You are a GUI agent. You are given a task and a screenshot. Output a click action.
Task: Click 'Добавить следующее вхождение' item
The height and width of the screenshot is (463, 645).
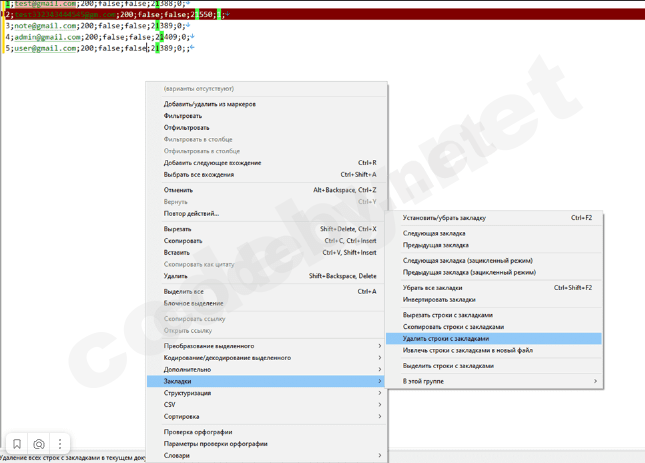pos(267,163)
